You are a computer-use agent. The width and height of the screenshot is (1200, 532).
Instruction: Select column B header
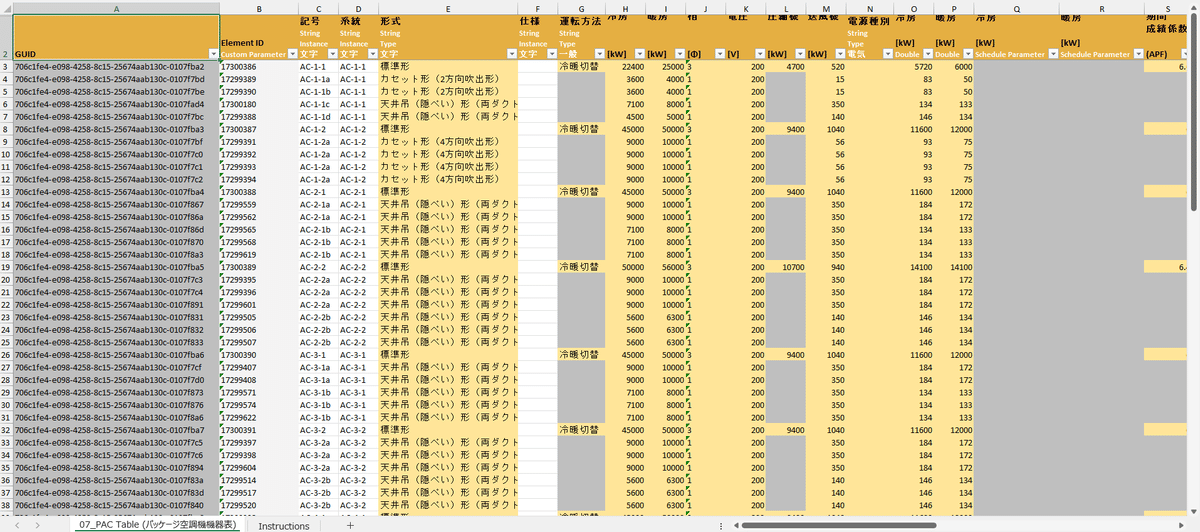tap(259, 7)
